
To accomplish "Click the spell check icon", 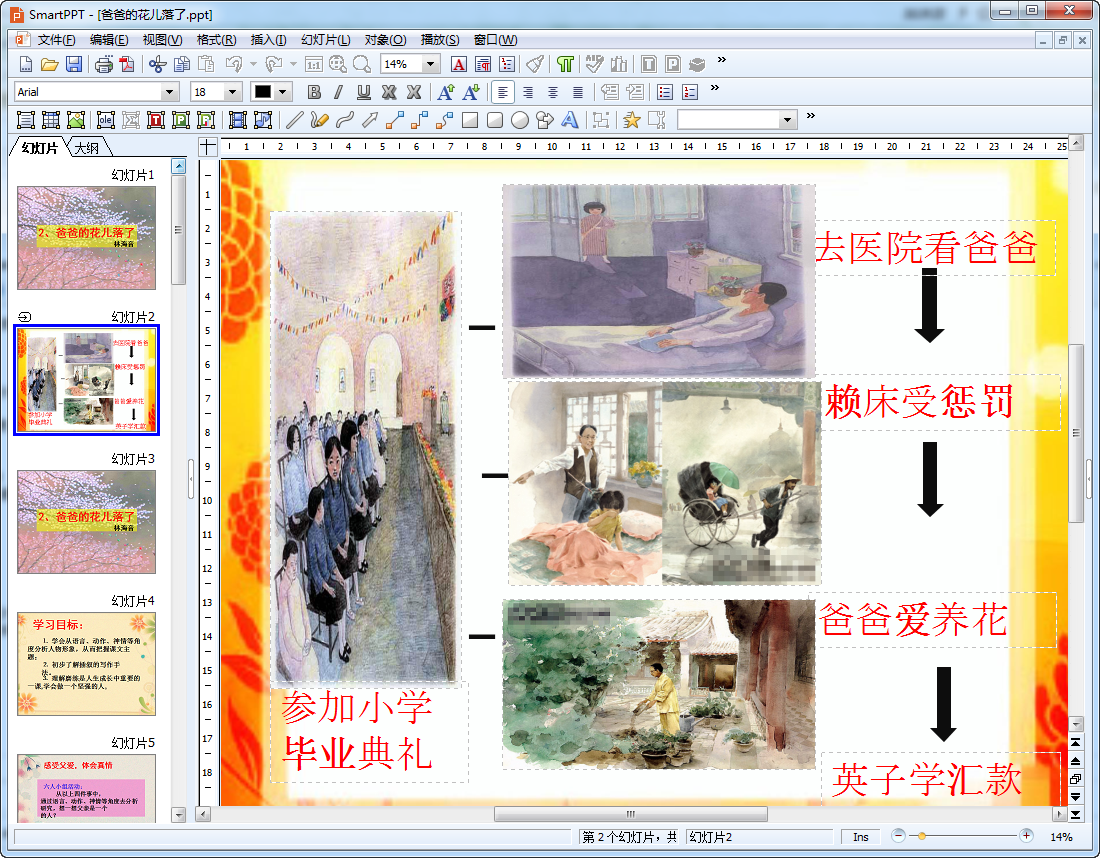I will click(x=595, y=65).
